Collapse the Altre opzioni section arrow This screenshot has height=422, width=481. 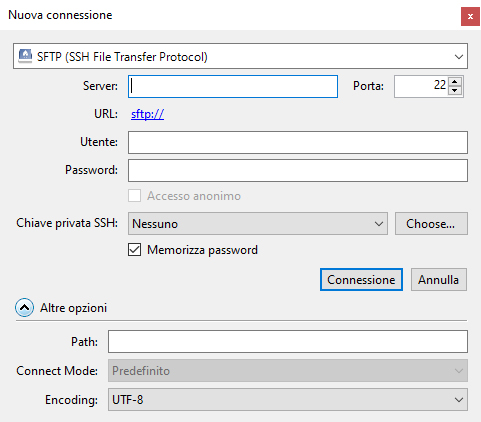click(24, 307)
